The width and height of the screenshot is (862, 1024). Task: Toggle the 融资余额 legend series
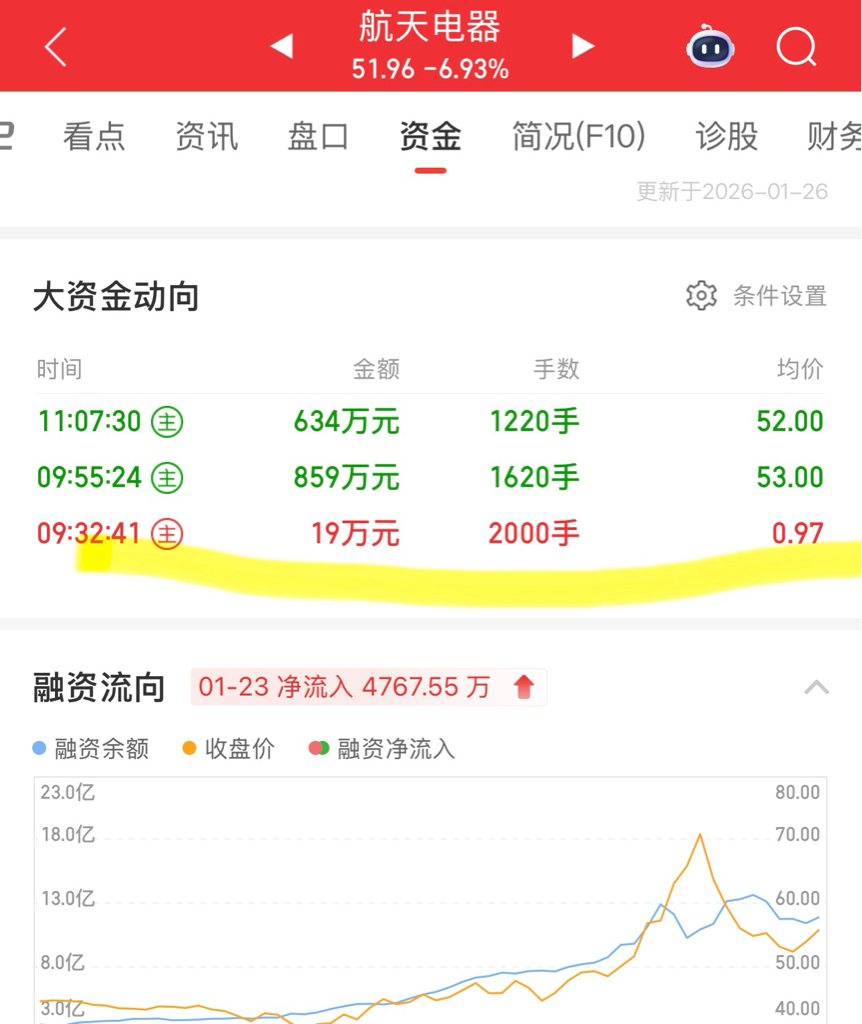click(x=91, y=748)
